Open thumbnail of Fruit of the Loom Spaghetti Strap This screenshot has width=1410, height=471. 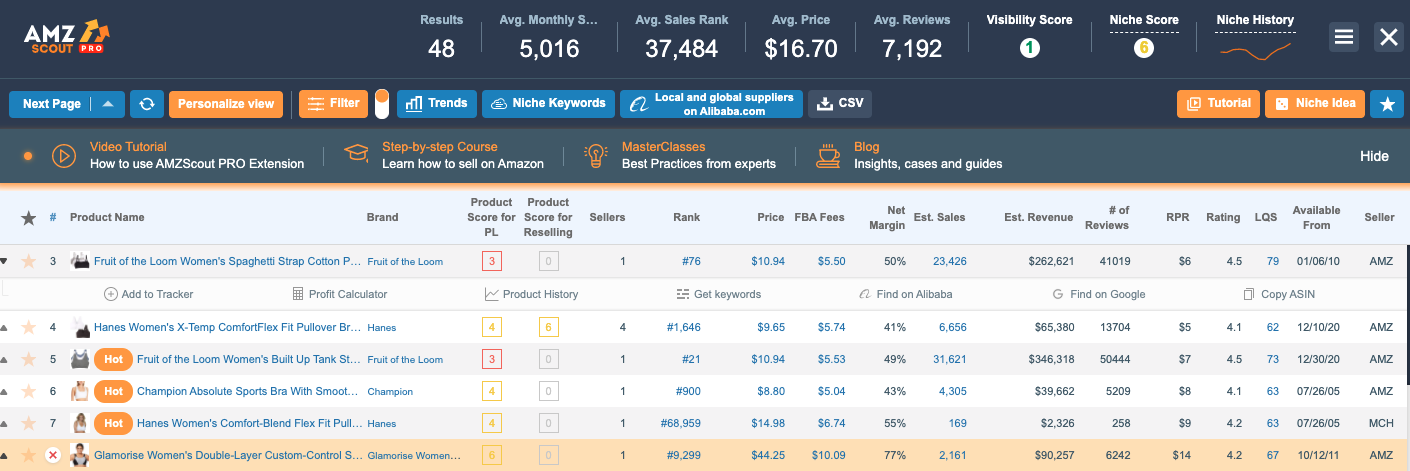(x=79, y=261)
